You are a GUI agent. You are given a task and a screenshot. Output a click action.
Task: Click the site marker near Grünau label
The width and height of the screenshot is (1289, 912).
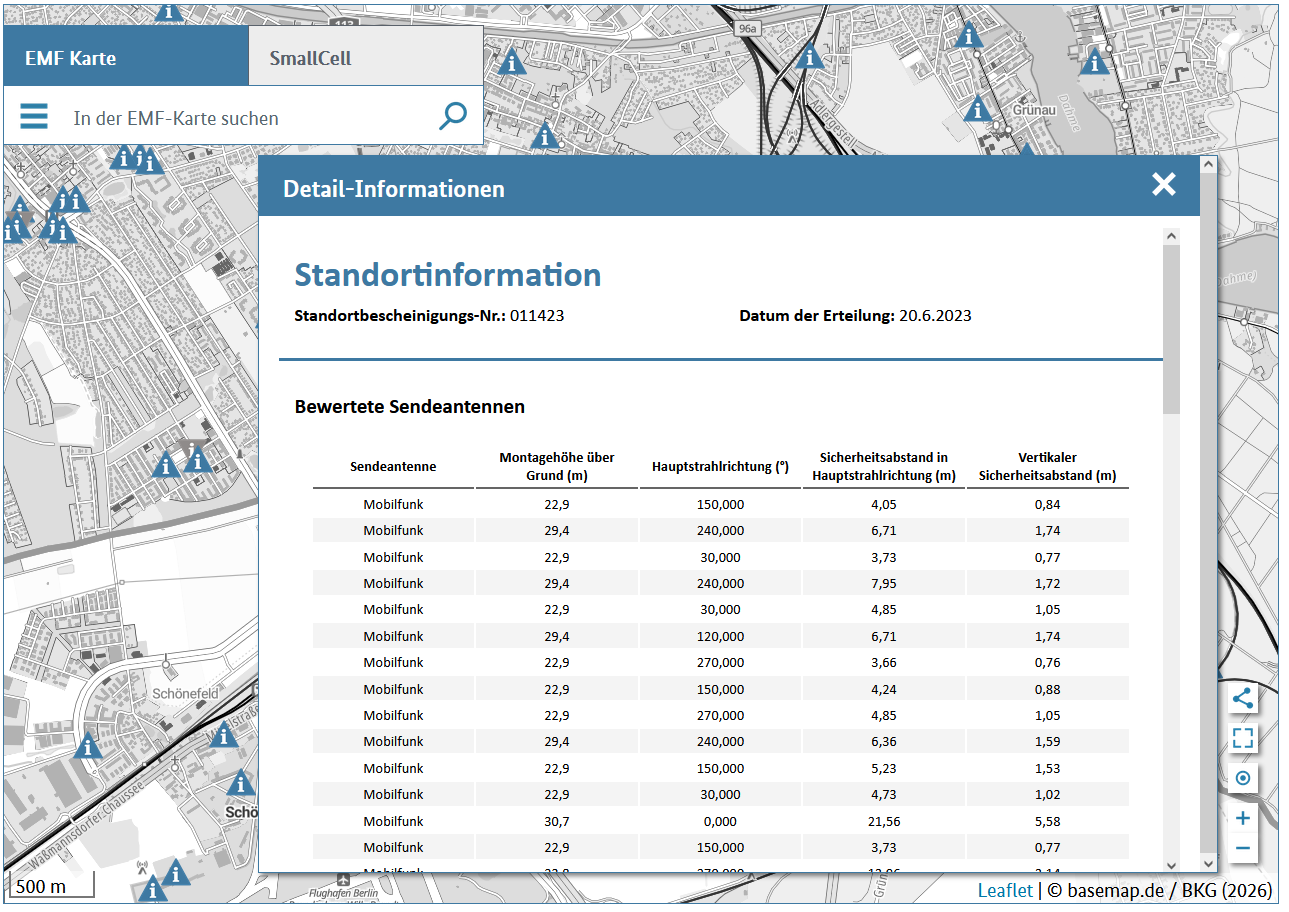[978, 108]
